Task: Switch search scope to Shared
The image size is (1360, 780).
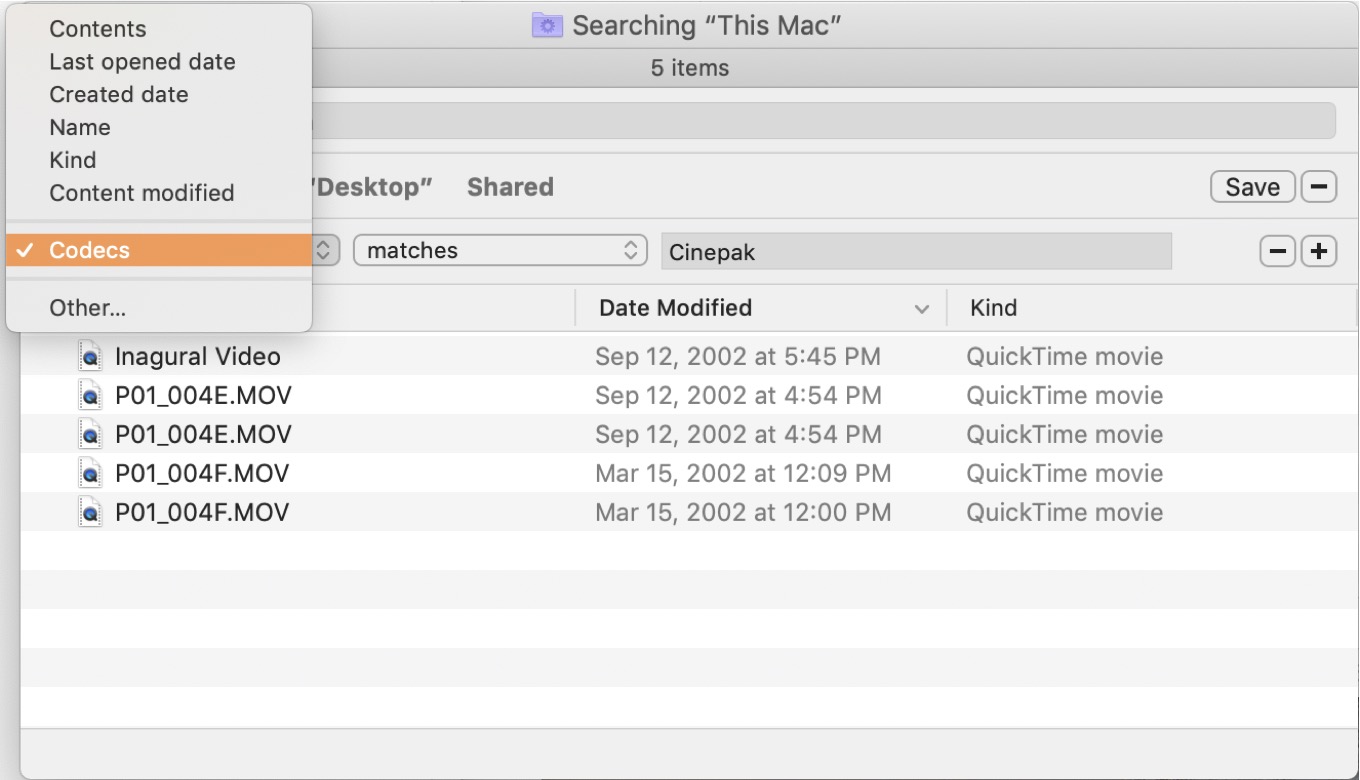Action: [510, 187]
